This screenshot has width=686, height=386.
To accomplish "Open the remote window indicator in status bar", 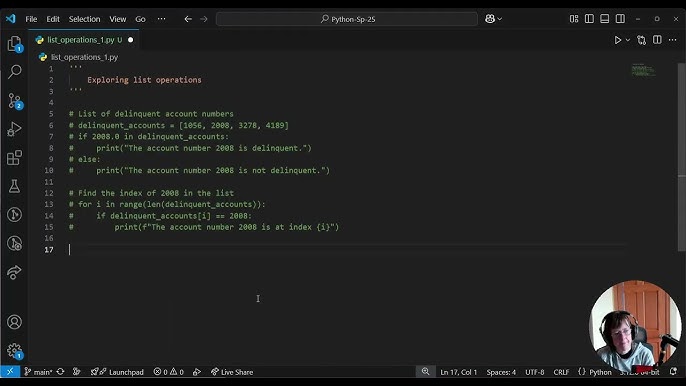I will 10,372.
